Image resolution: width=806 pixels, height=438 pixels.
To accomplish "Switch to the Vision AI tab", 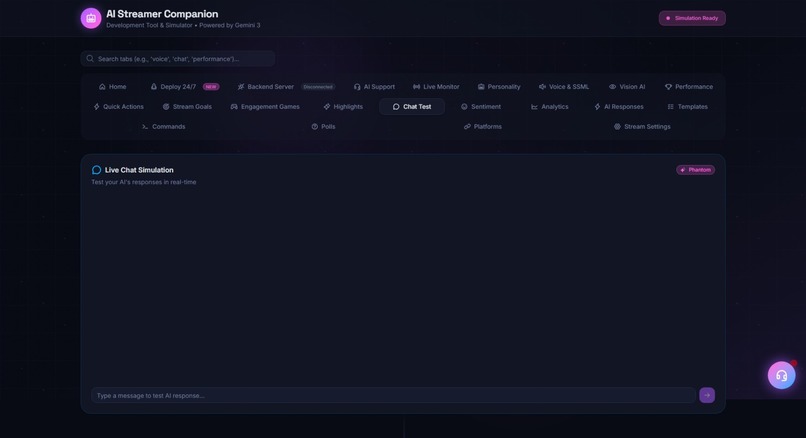I will click(x=627, y=87).
